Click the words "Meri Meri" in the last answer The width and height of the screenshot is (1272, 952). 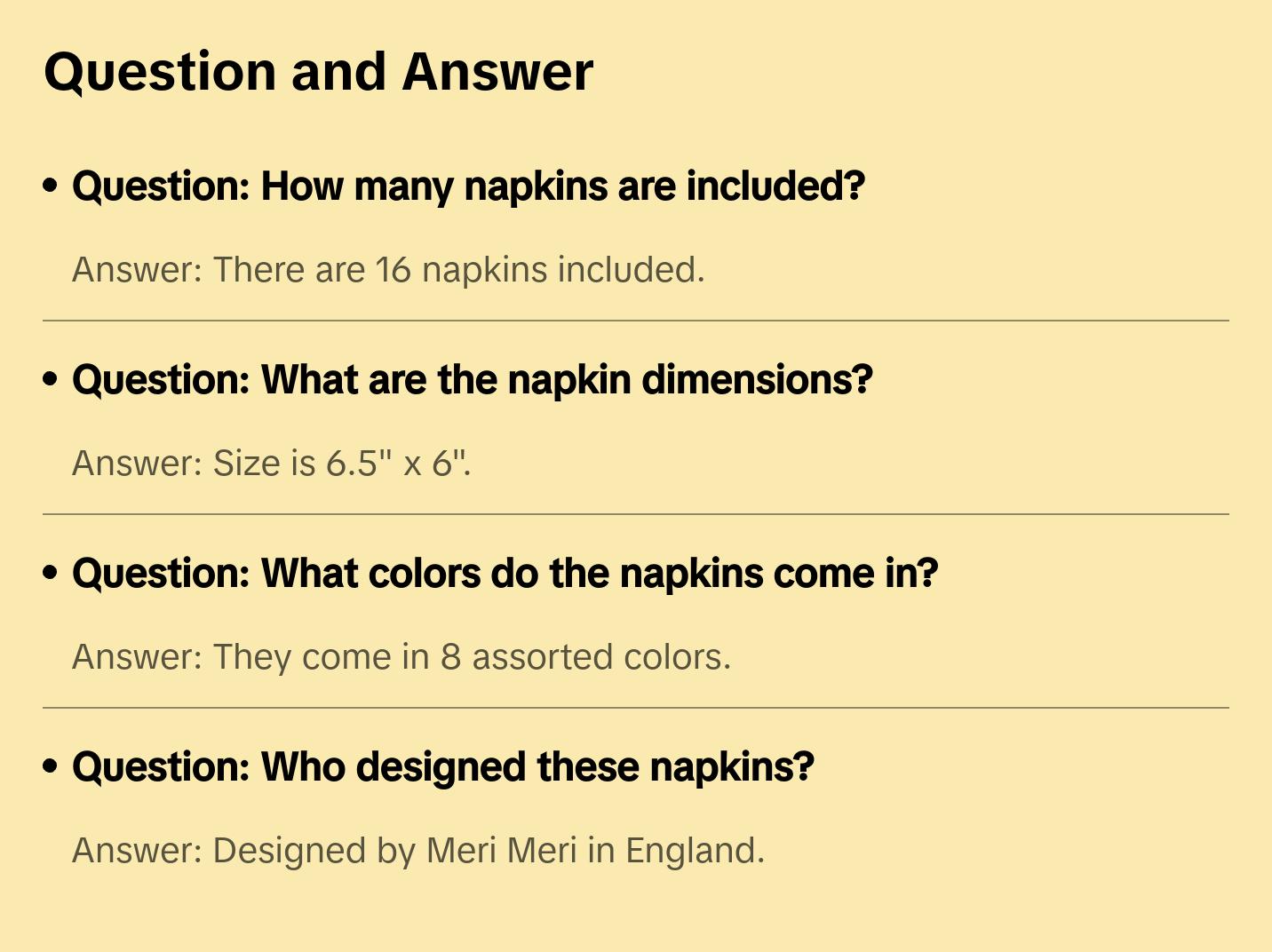click(502, 851)
